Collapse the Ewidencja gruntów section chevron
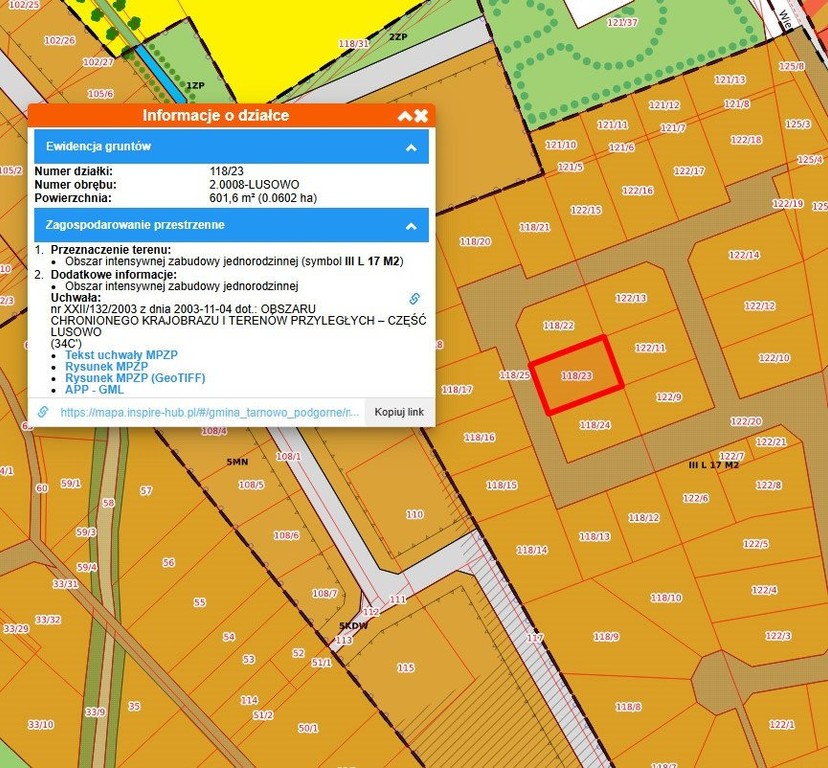This screenshot has width=828, height=768. click(x=411, y=148)
